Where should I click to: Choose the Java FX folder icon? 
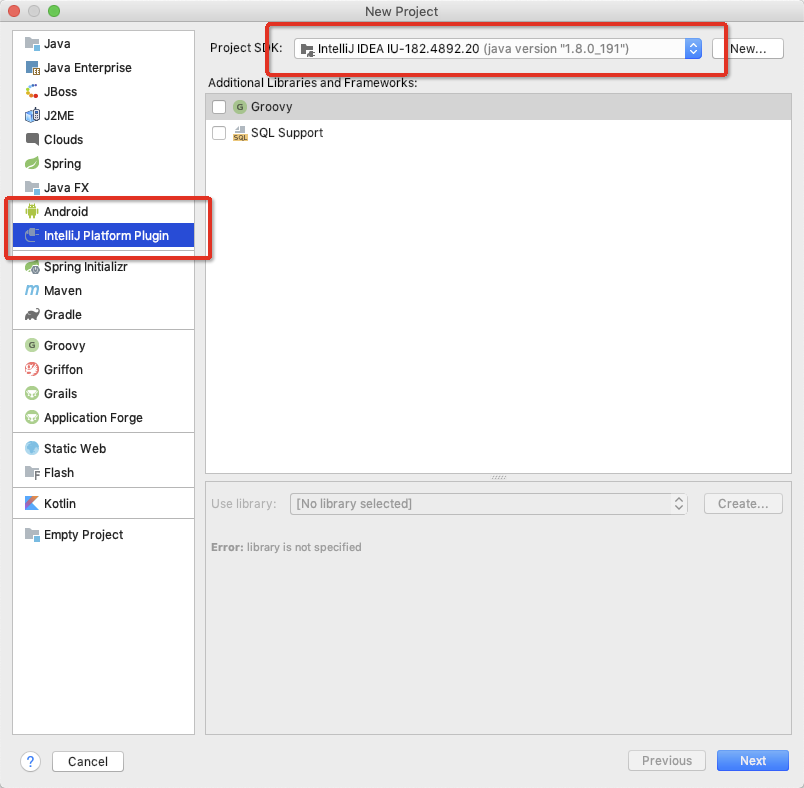point(32,188)
